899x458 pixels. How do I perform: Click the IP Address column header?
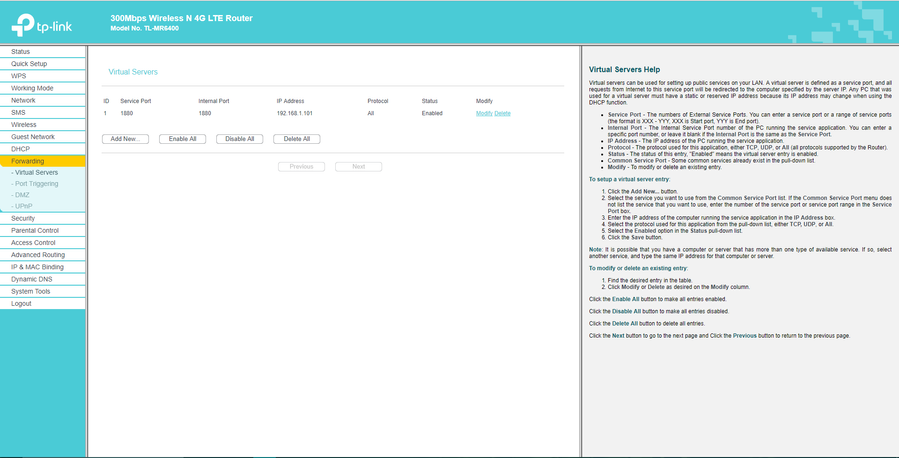290,101
